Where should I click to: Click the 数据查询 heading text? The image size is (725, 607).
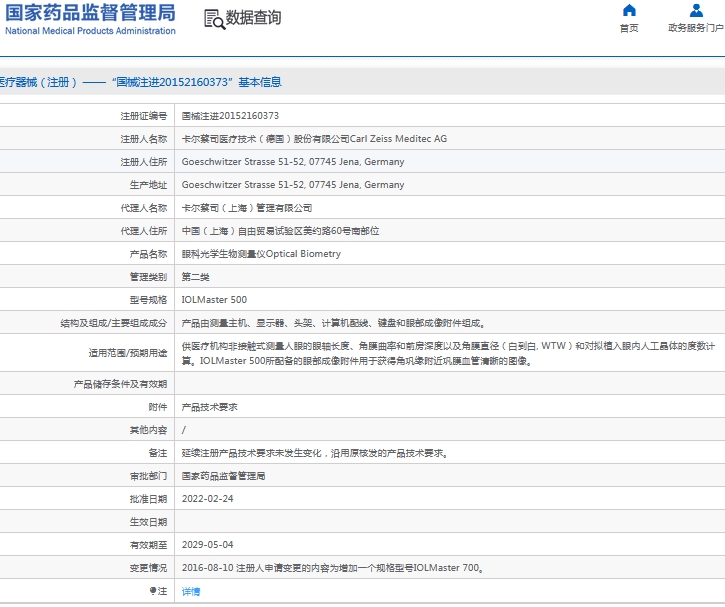point(253,18)
